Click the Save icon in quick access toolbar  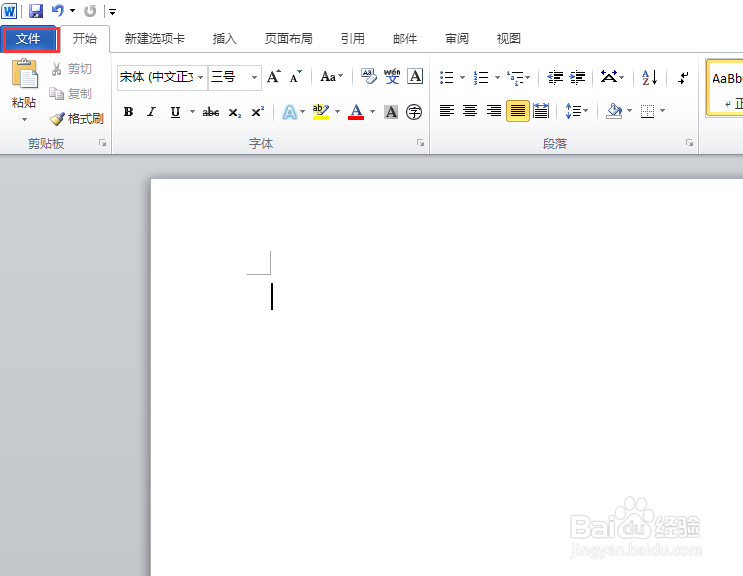click(36, 11)
